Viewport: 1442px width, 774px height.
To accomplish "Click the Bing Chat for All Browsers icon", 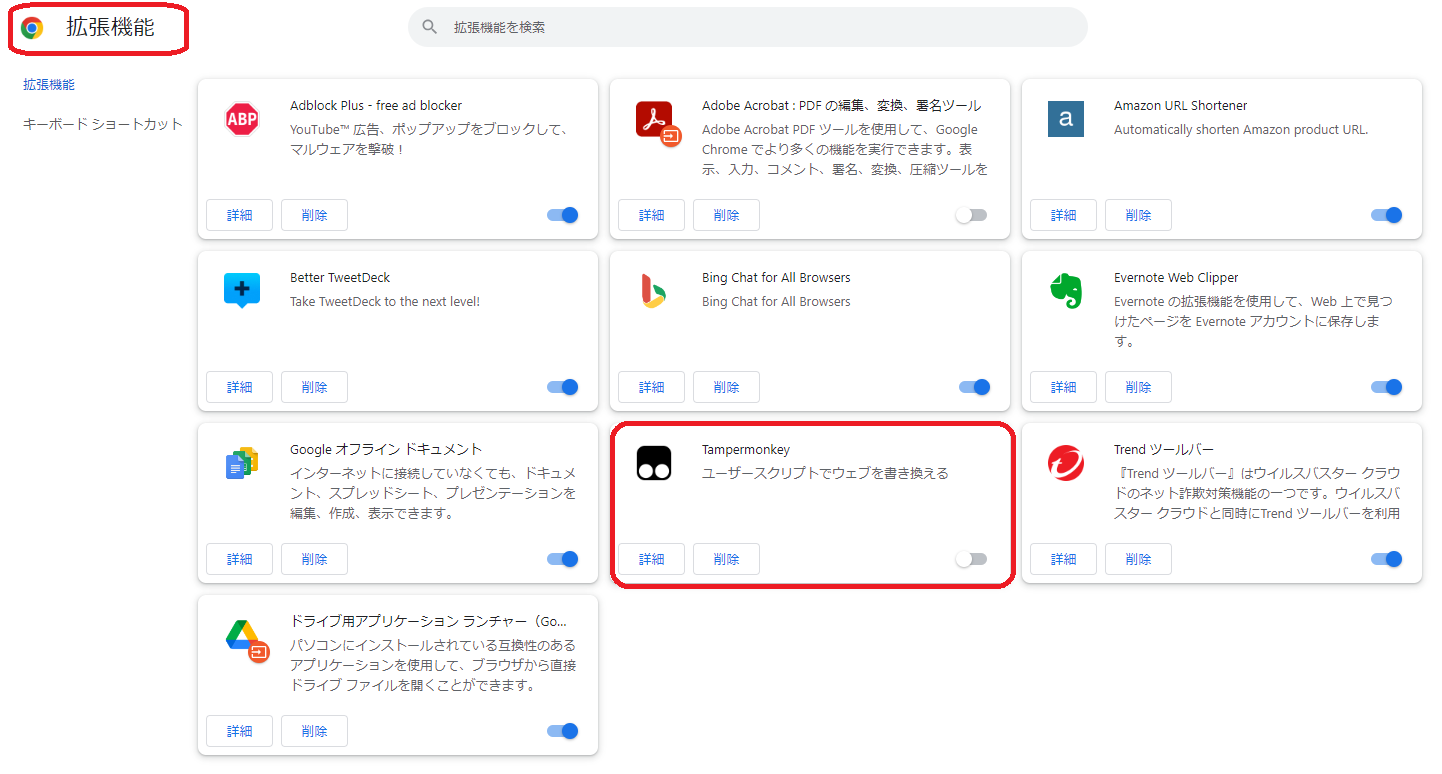I will click(653, 290).
